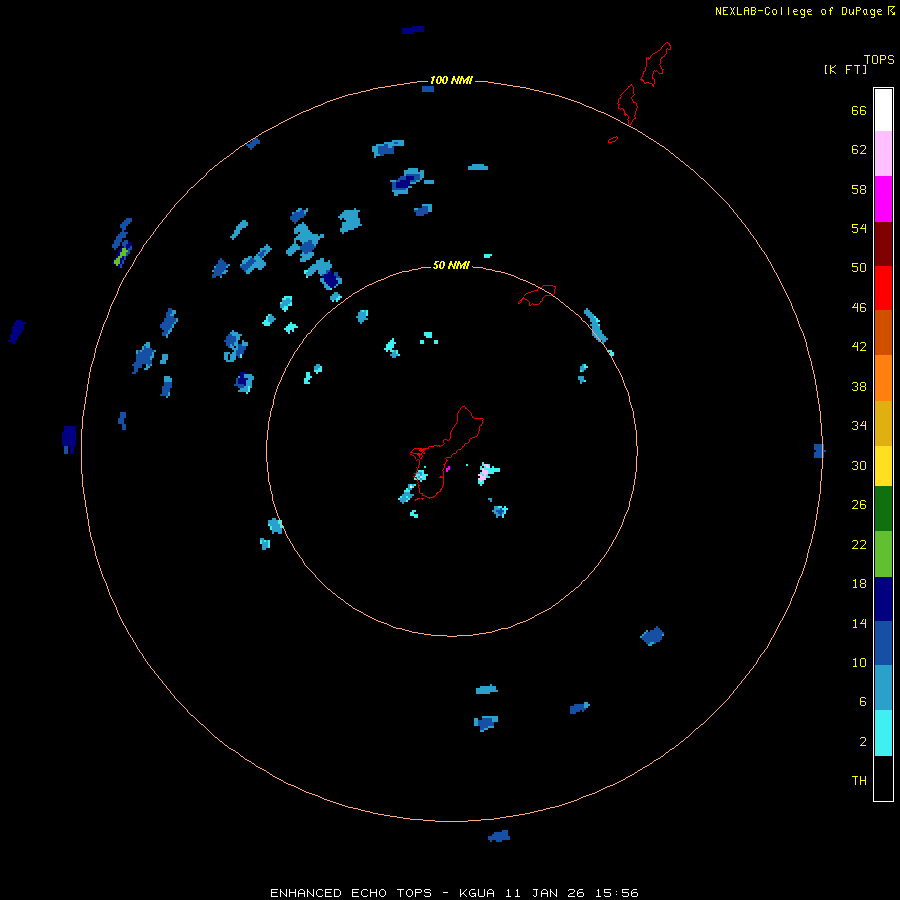Image resolution: width=900 pixels, height=900 pixels.
Task: Click the bright yellow legend swatch
Action: click(883, 466)
